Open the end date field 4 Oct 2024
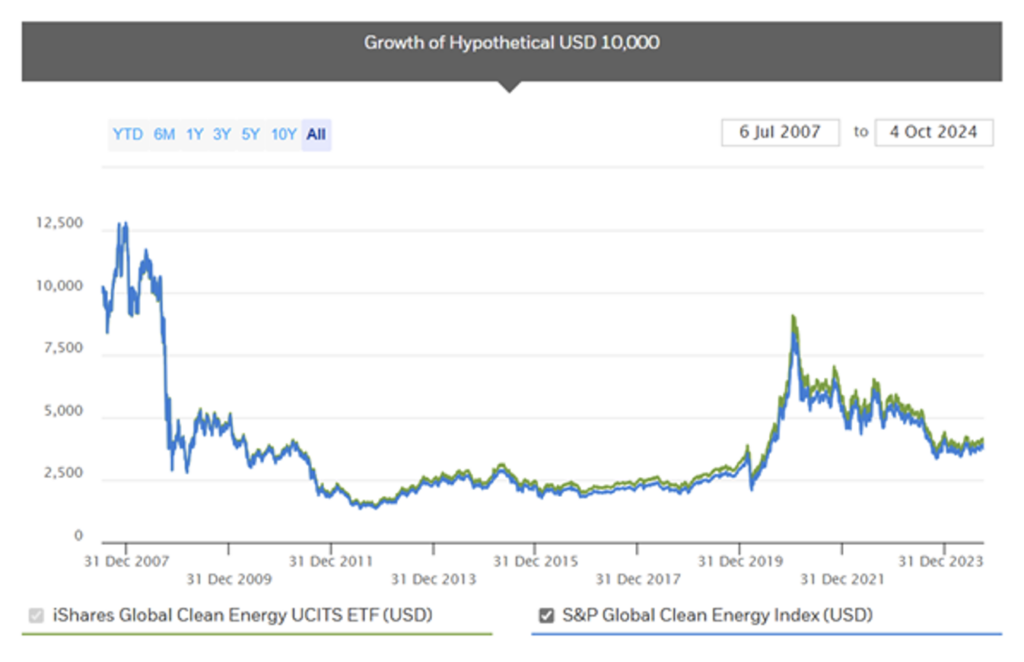Screen dimensions: 1024x662 coord(933,132)
